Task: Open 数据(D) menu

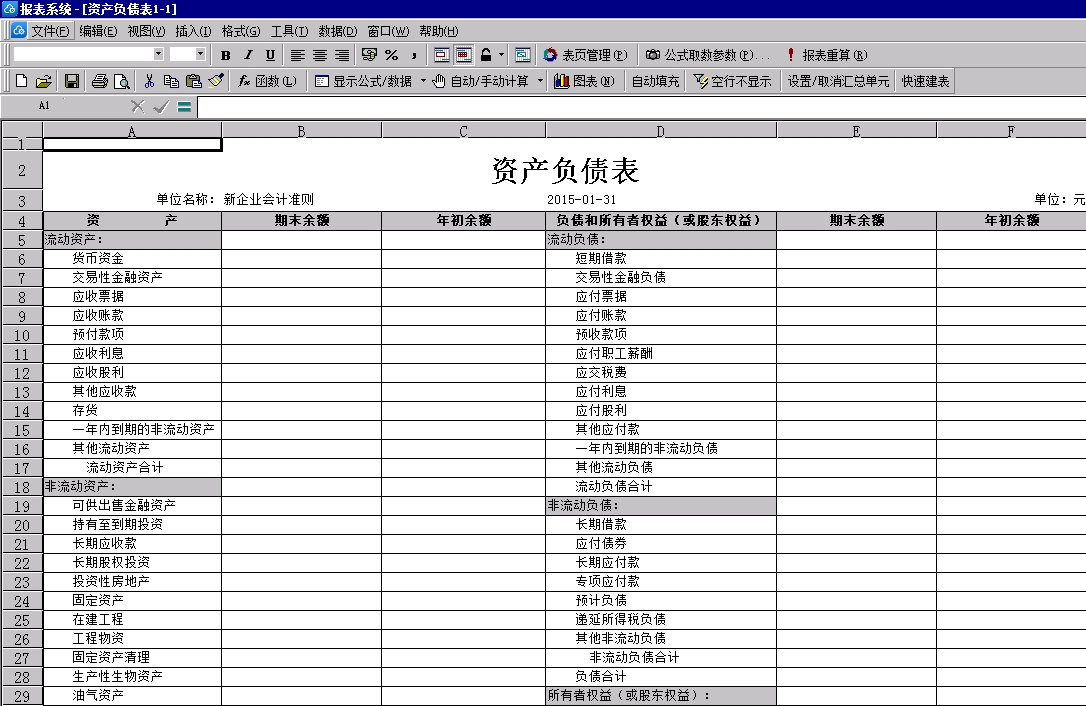Action: (337, 31)
